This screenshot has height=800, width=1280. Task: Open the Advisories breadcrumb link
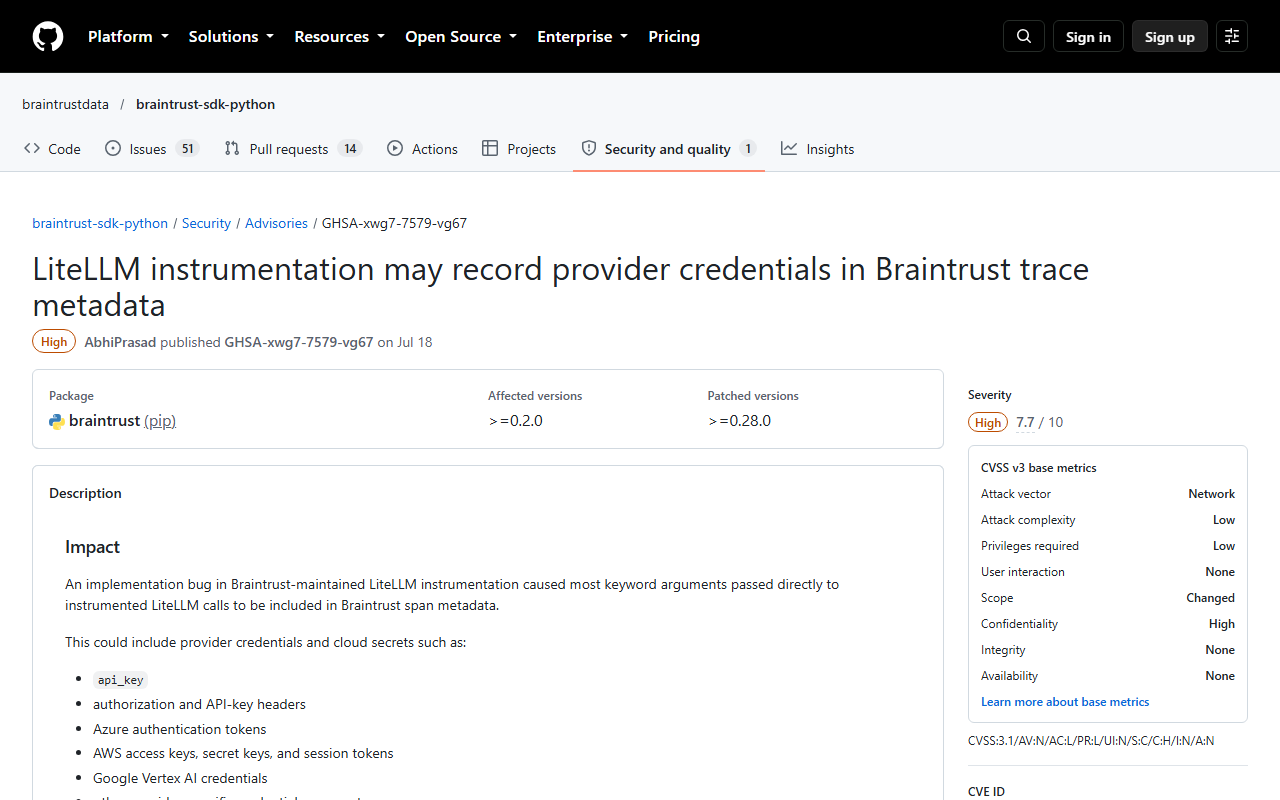(x=276, y=223)
